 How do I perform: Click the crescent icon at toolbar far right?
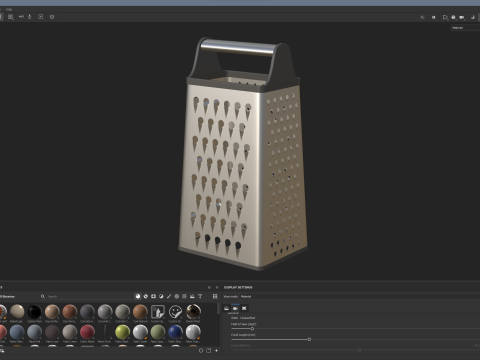473,17
